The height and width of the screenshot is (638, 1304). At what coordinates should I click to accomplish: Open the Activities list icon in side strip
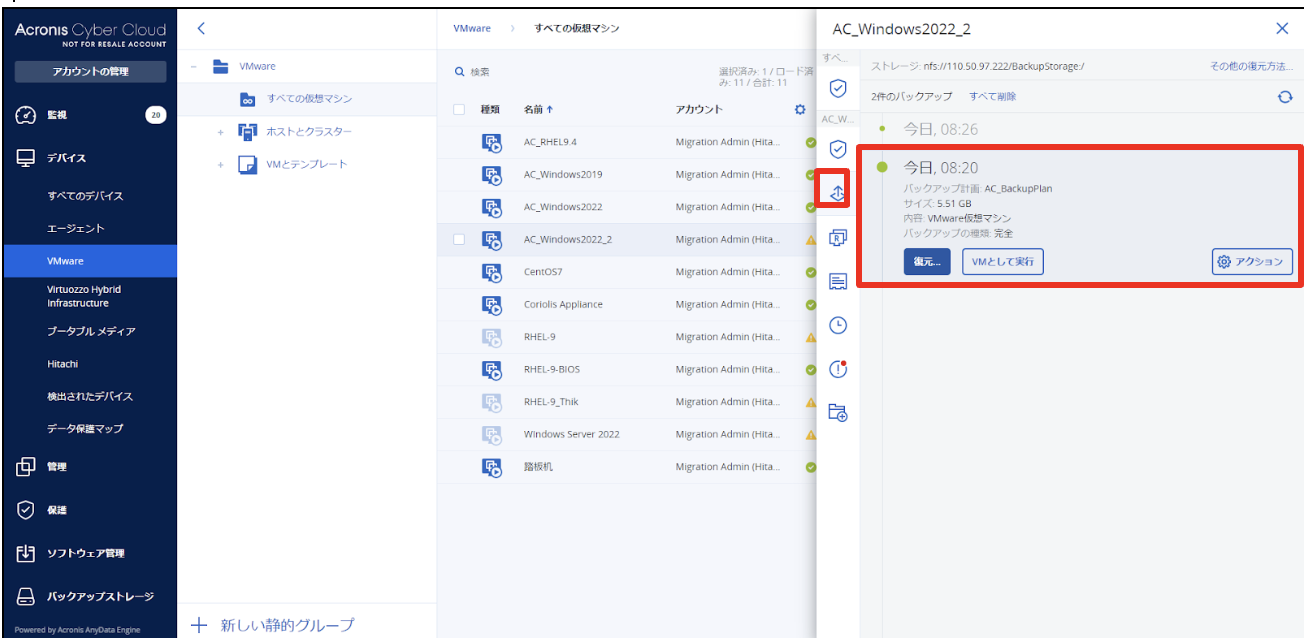click(x=838, y=282)
